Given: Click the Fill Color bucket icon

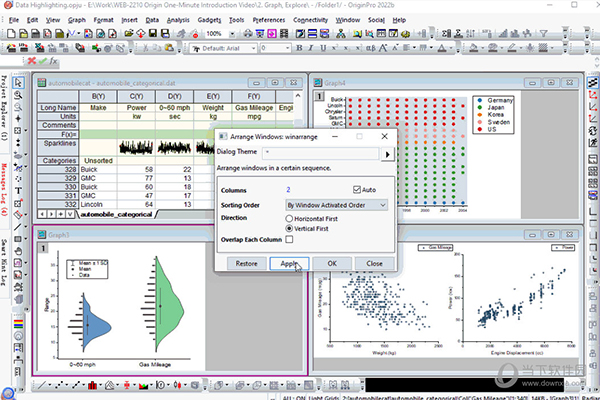Looking at the screenshot, I should click(x=474, y=48).
